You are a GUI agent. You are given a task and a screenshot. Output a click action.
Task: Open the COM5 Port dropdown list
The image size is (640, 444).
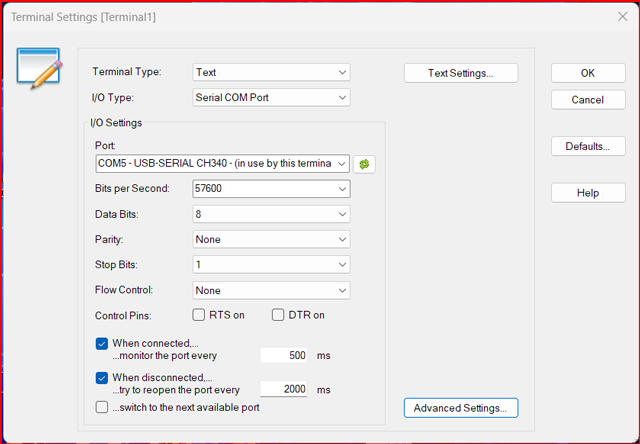click(222, 163)
